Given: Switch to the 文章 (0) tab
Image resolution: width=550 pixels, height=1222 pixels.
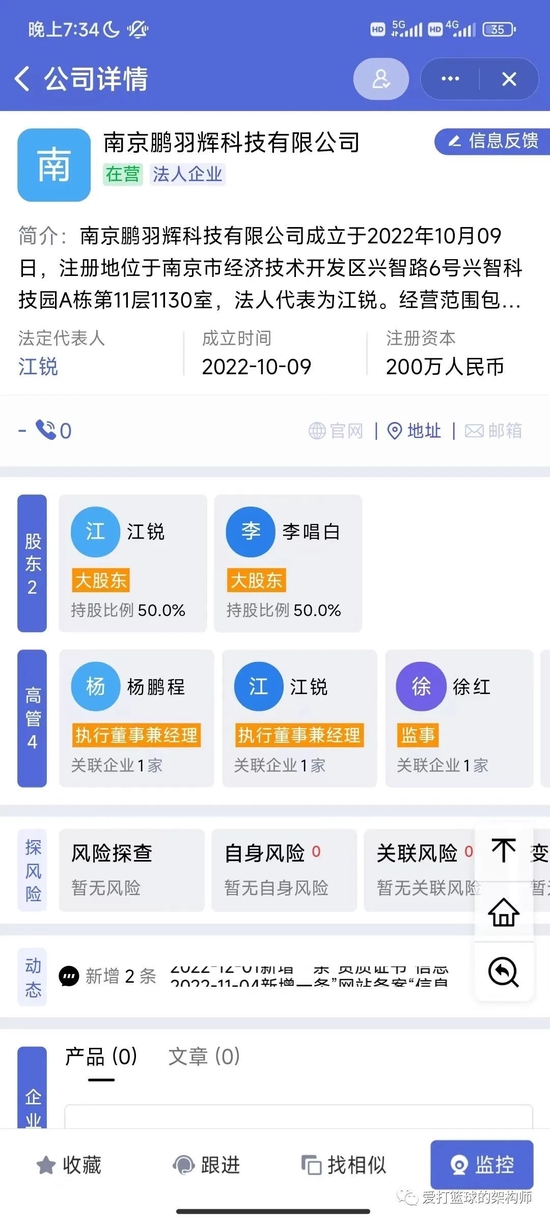Looking at the screenshot, I should tap(204, 1056).
